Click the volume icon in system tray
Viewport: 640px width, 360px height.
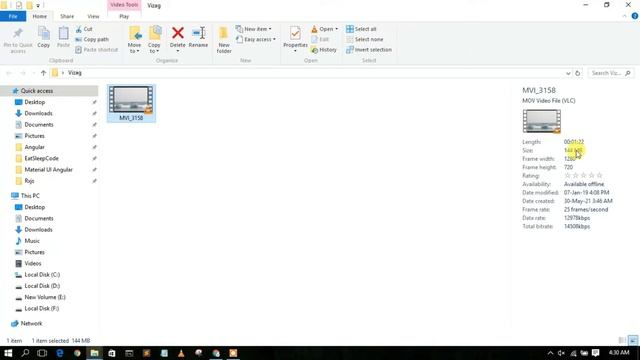tap(561, 353)
